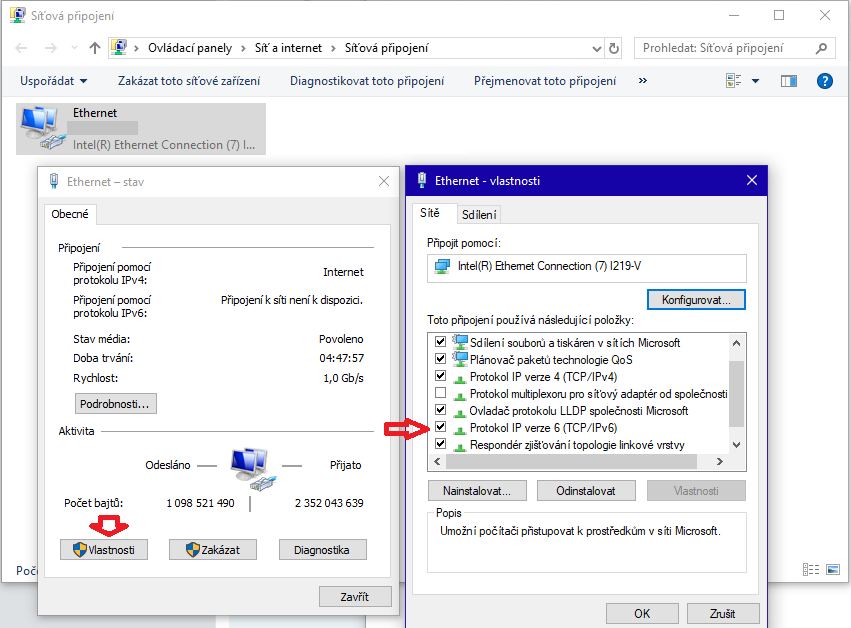
Task: Click the Intel adapter icon in properties
Action: point(442,267)
